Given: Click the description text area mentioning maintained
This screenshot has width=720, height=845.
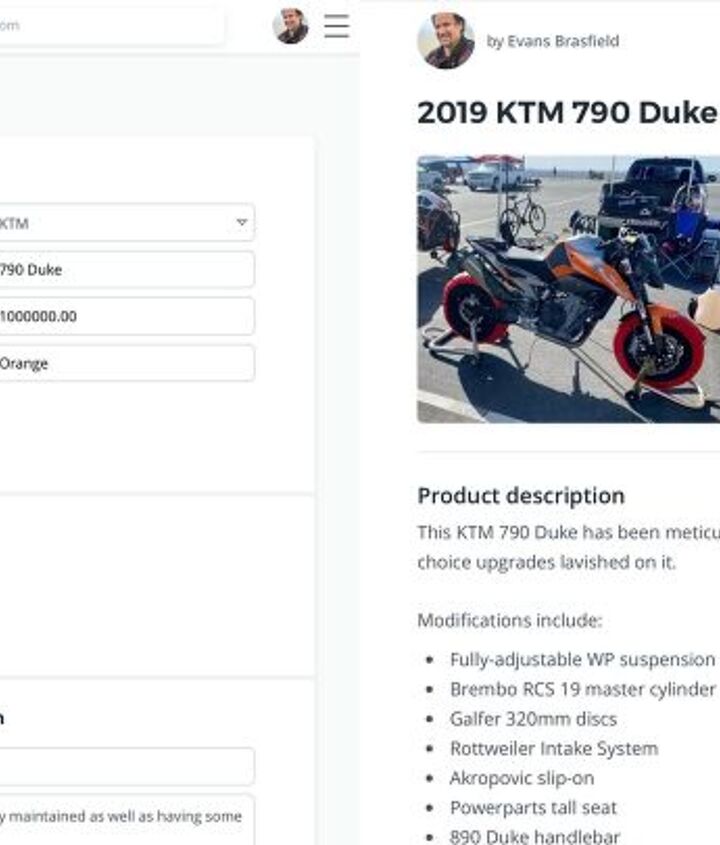Looking at the screenshot, I should click(x=124, y=818).
